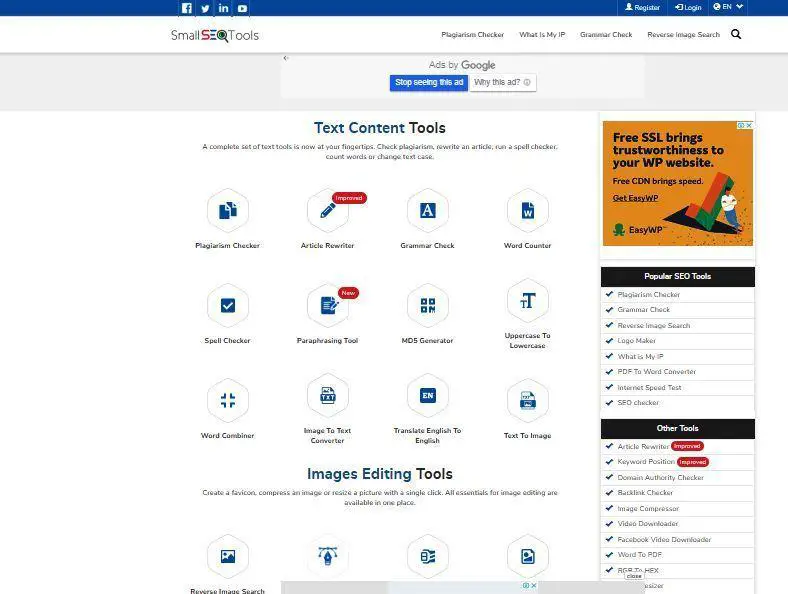Open the Paraphrasing Tool icon

328,305
